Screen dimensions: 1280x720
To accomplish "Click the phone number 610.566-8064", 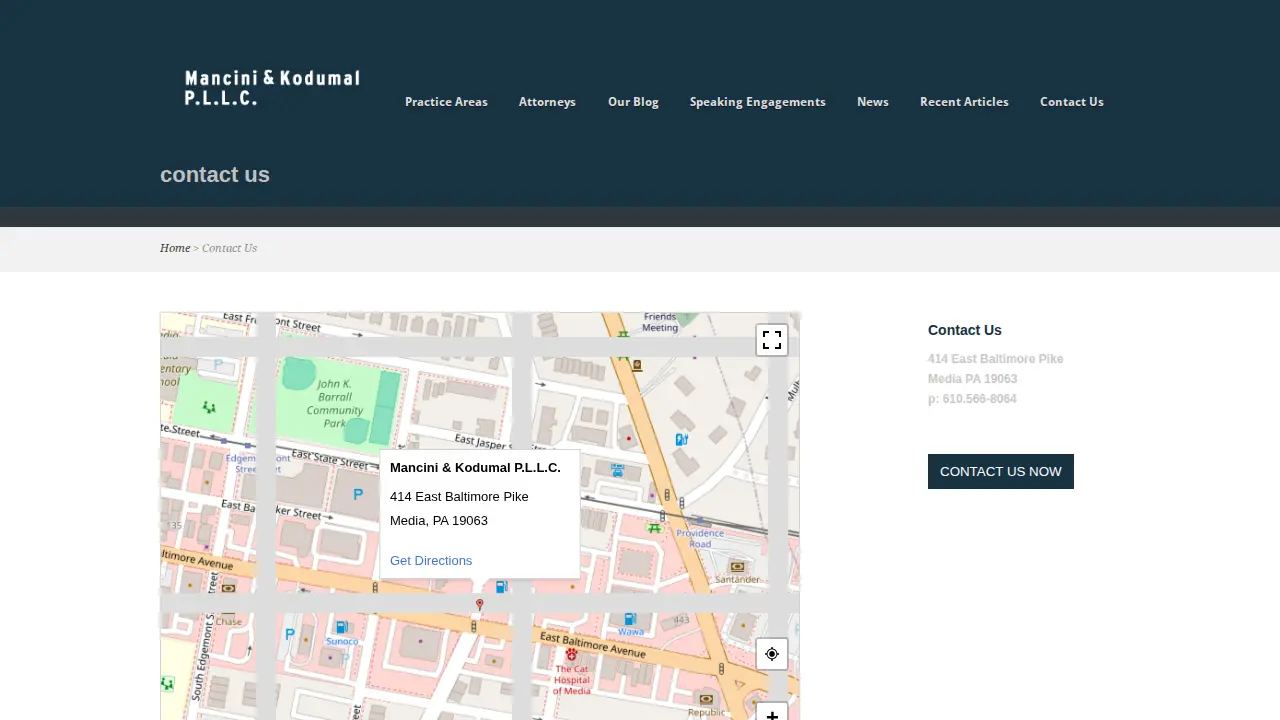I will (x=979, y=399).
